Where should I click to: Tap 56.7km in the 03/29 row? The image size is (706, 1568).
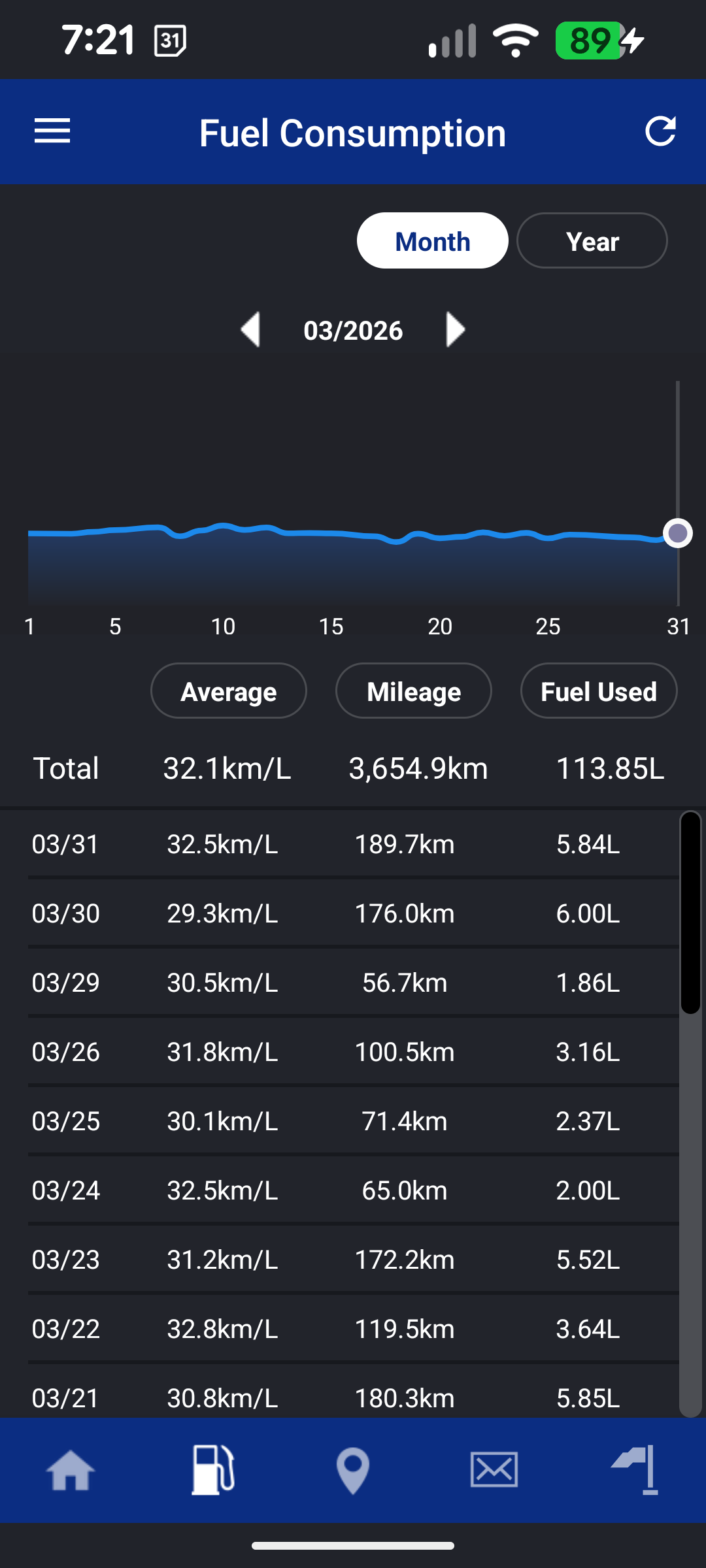point(405,983)
